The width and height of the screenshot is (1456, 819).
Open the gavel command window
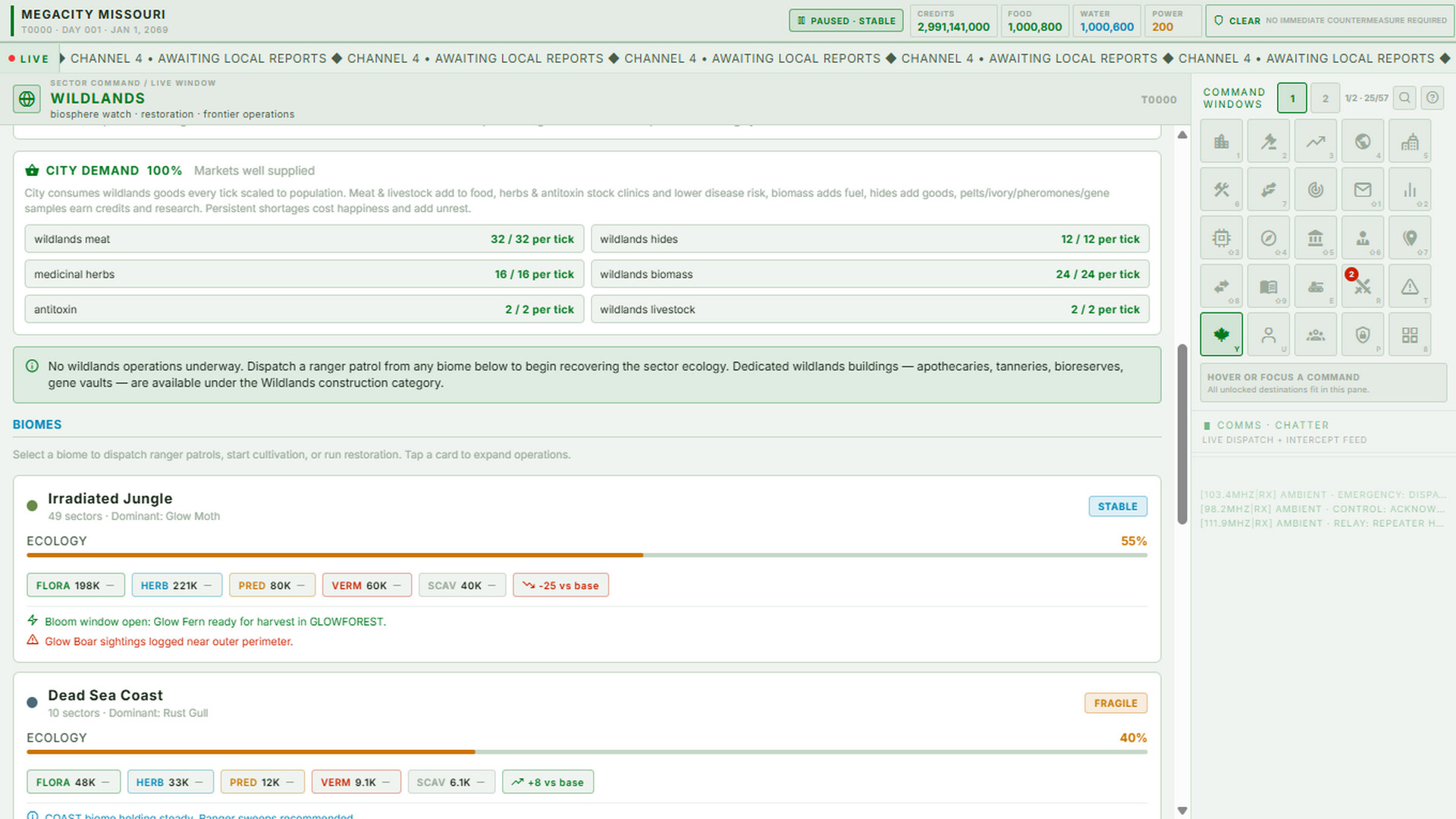[1268, 141]
